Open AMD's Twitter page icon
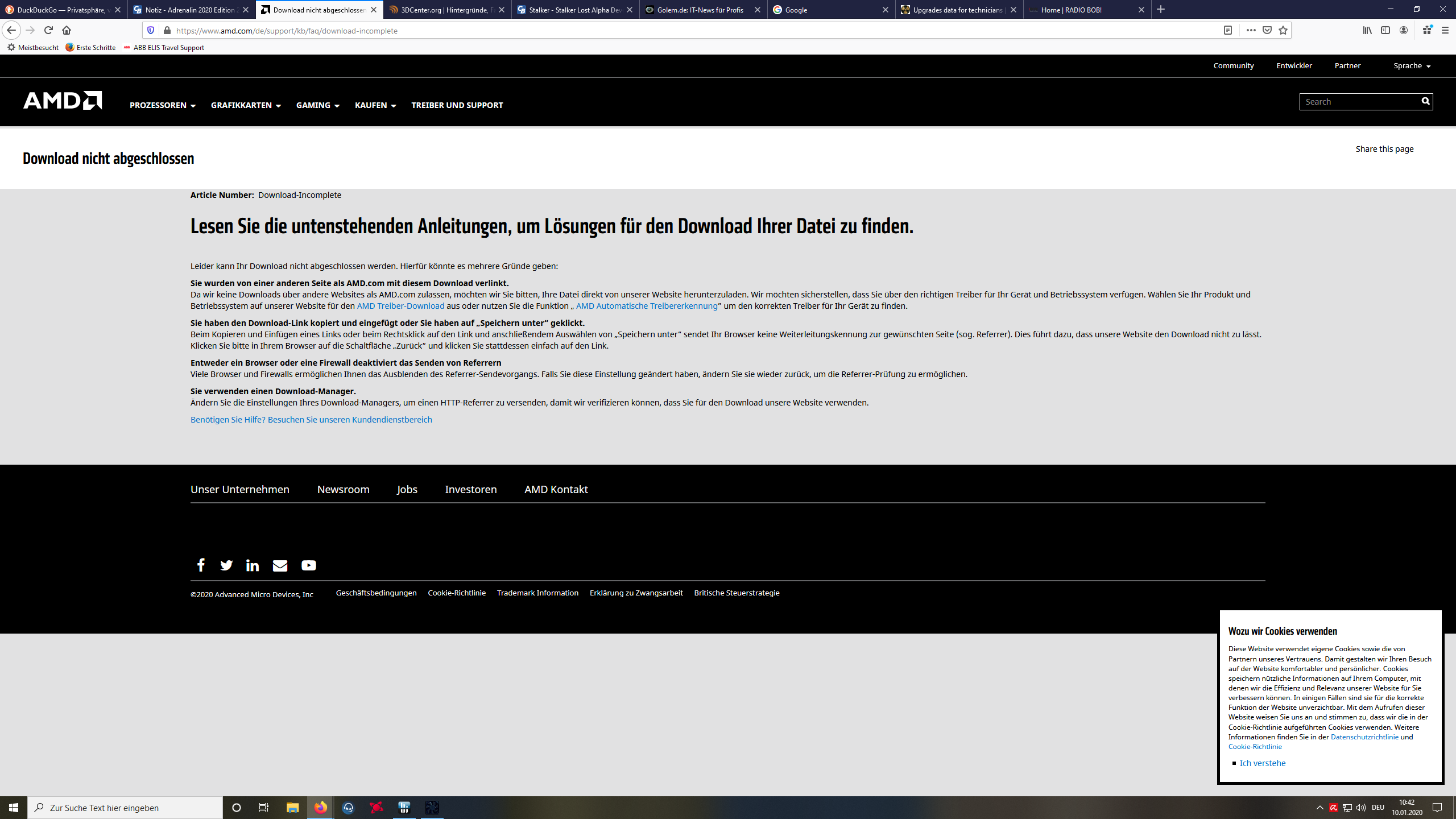Image resolution: width=1456 pixels, height=819 pixels. 226,565
